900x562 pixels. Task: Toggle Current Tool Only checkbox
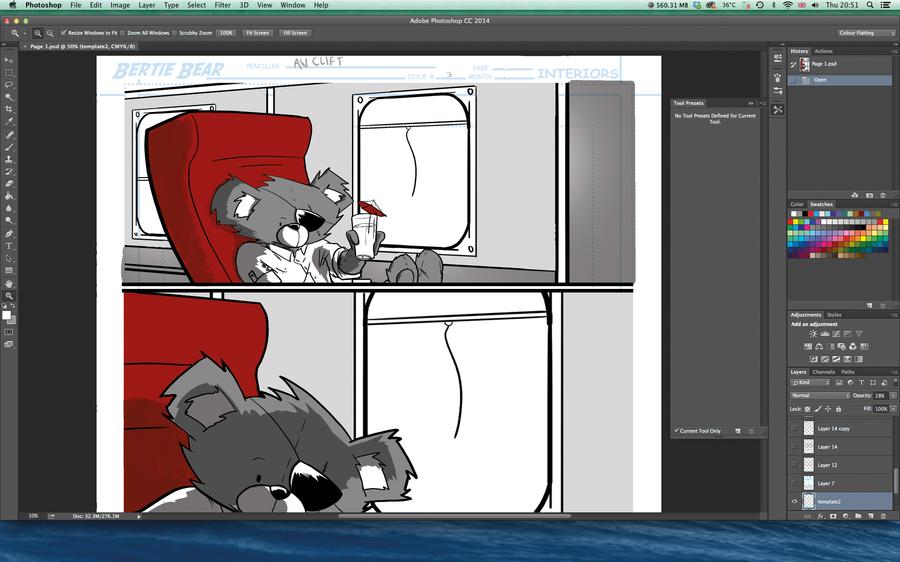677,431
